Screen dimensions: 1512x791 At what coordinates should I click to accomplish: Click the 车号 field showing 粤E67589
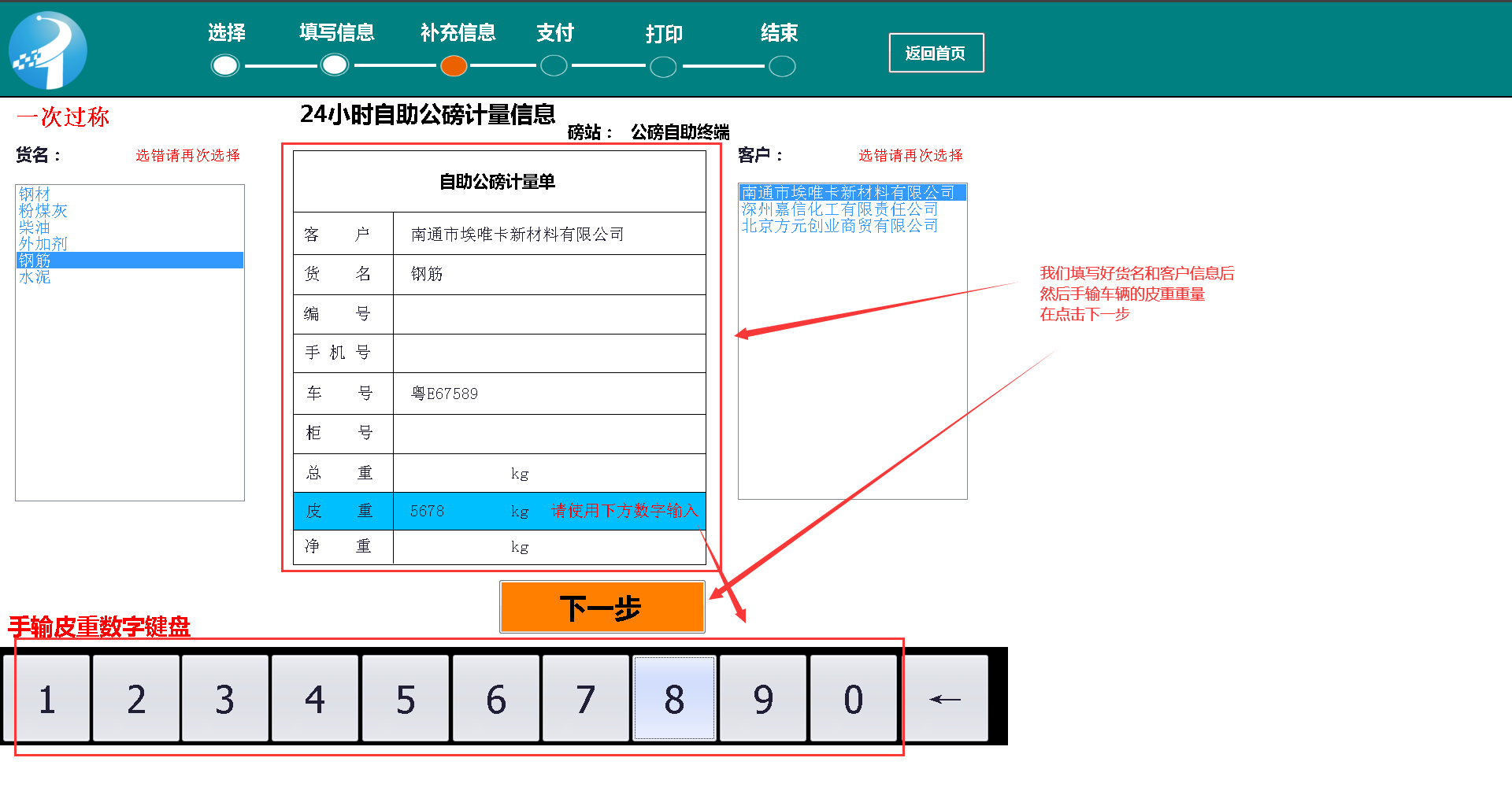[x=549, y=394]
